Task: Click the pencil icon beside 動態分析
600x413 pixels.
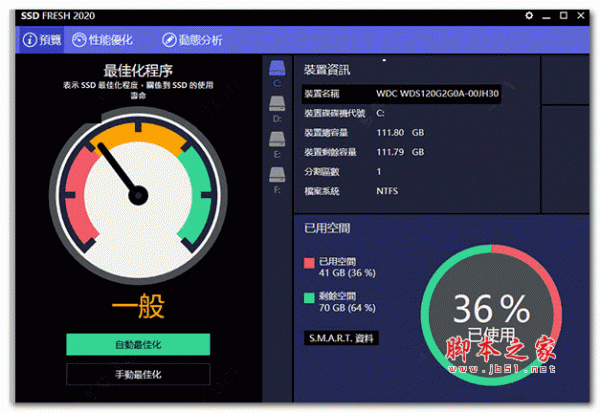Action: click(169, 40)
